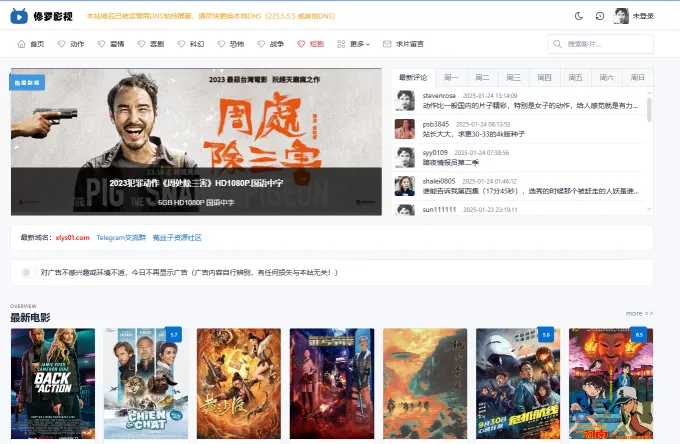Click the comments panel scrollbar thumb

[x=649, y=110]
